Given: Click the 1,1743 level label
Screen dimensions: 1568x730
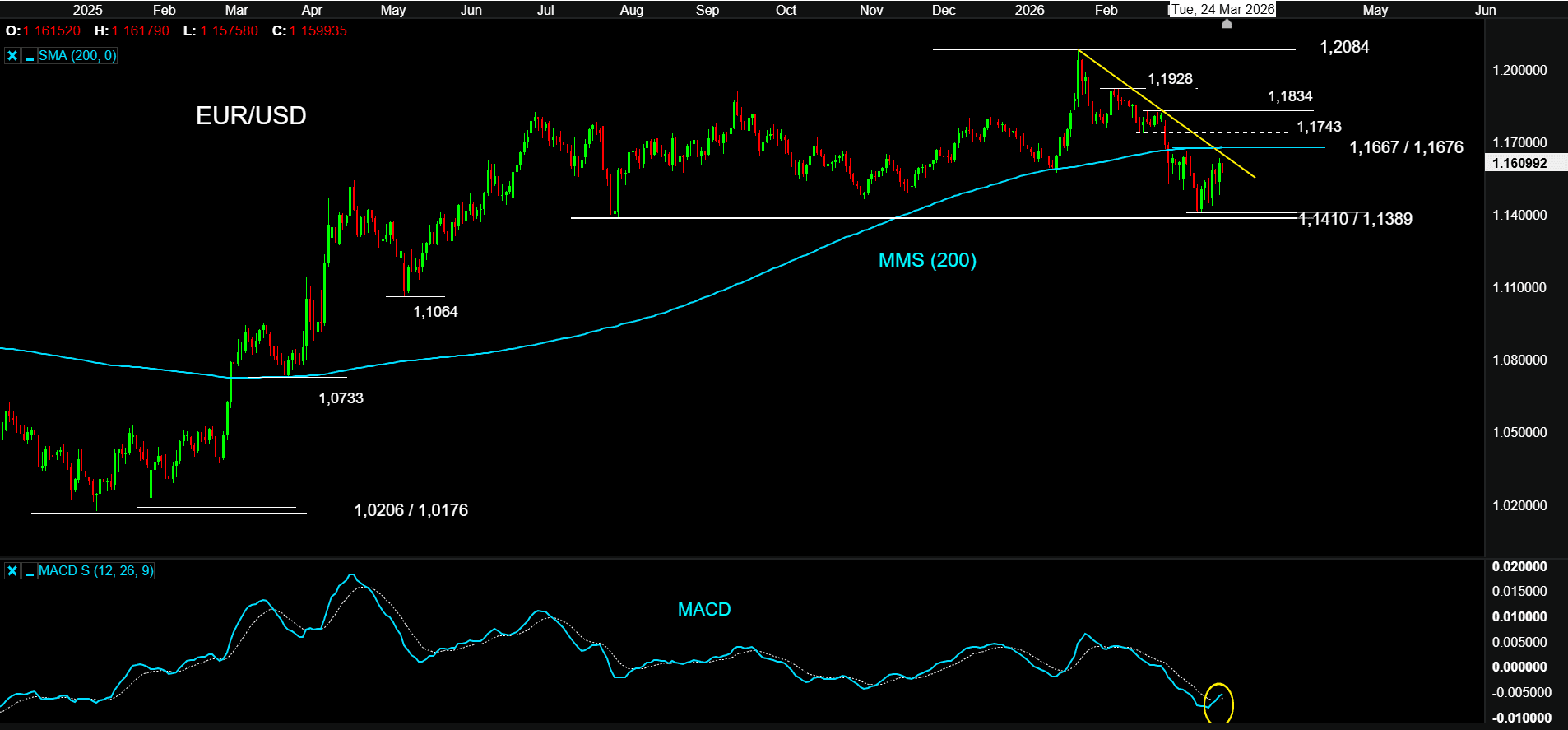Looking at the screenshot, I should [1319, 127].
